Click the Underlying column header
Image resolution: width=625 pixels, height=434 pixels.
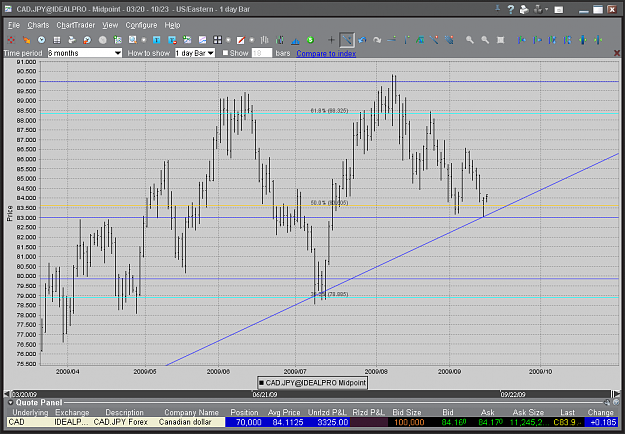pyautogui.click(x=30, y=412)
